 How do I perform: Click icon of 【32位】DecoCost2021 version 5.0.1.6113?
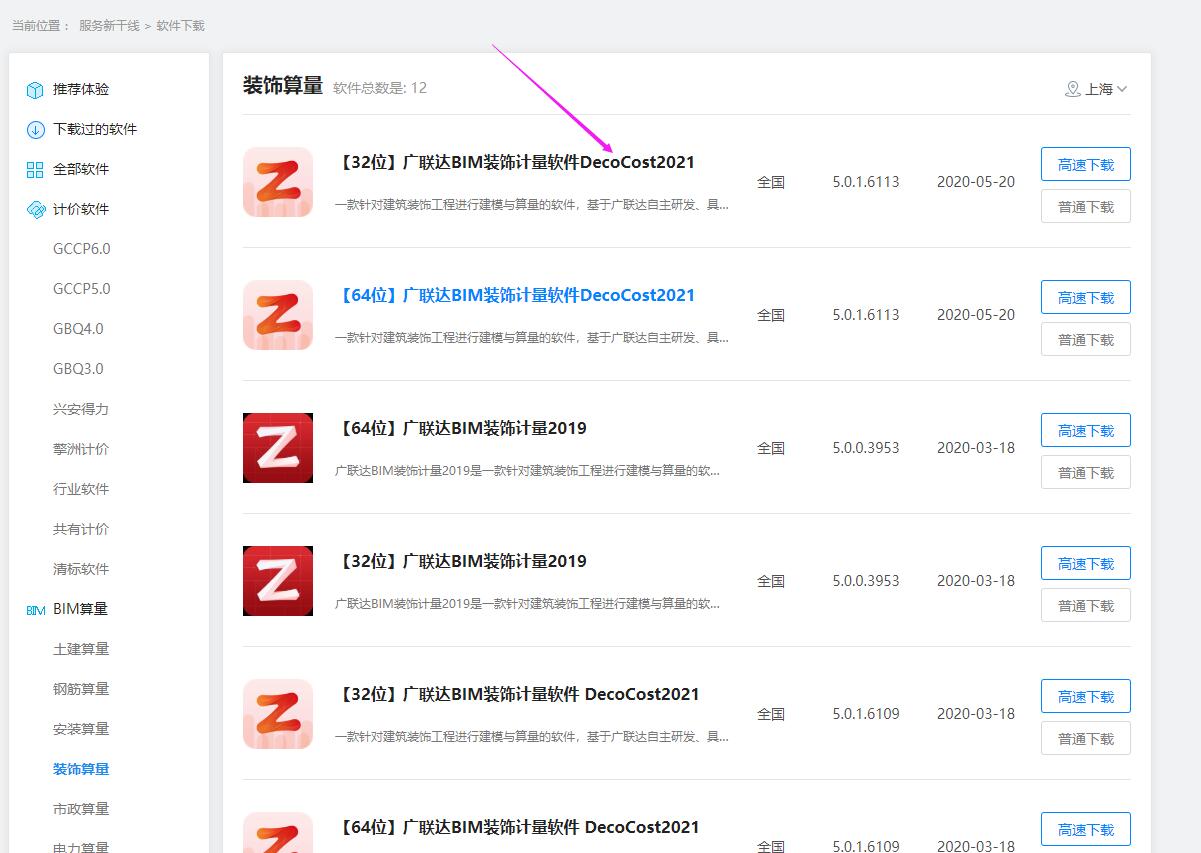pyautogui.click(x=278, y=182)
